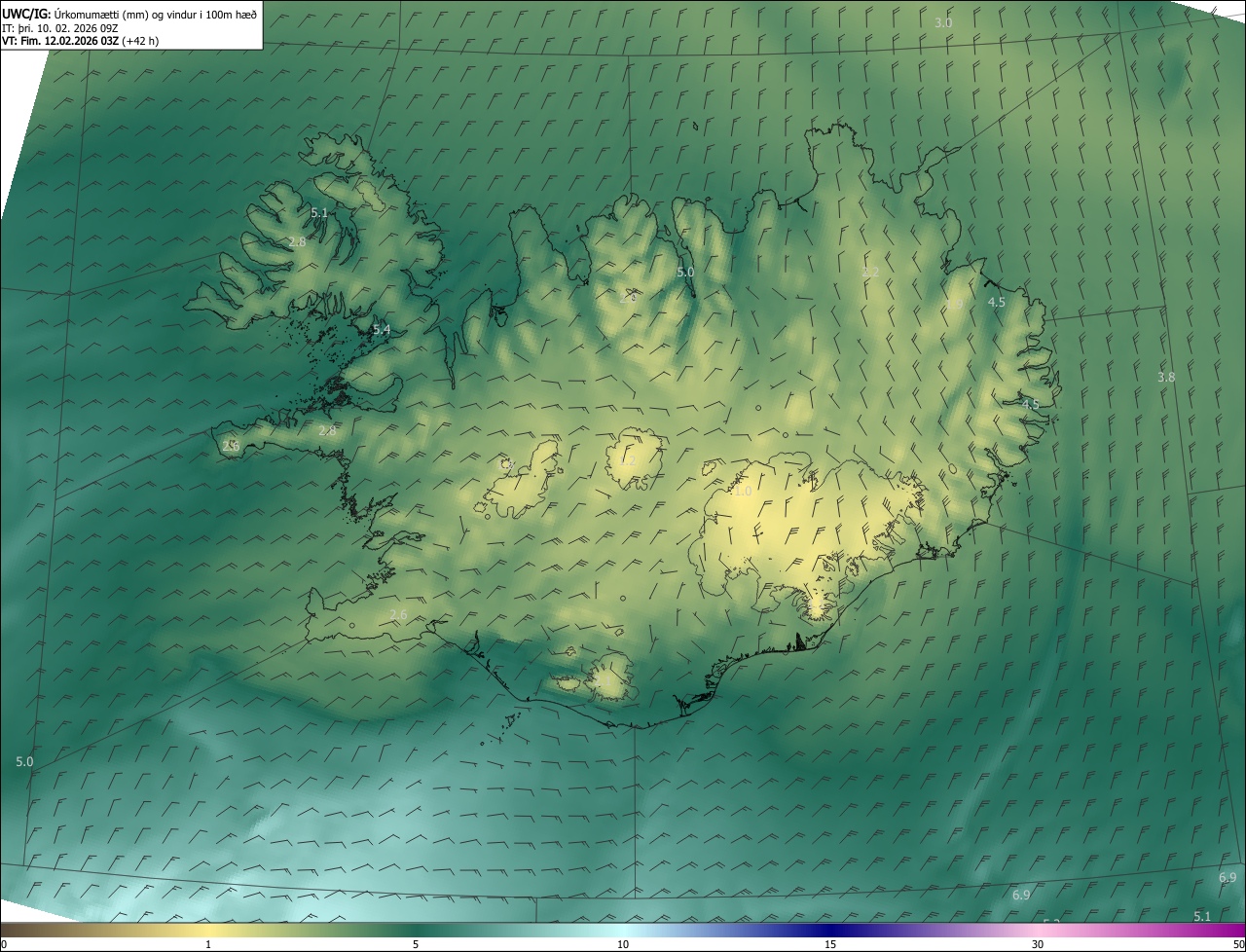Screen dimensions: 1246x952
Task: Click the "1.0" value label on the glacier
Action: click(x=743, y=492)
